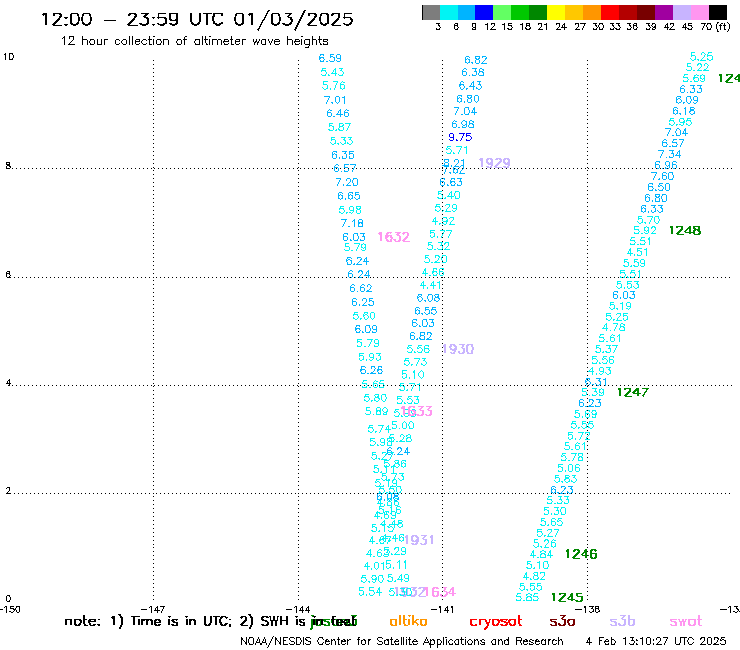Image resolution: width=740 pixels, height=650 pixels.
Task: Click the 6.18 wave height value
Action: [684, 111]
